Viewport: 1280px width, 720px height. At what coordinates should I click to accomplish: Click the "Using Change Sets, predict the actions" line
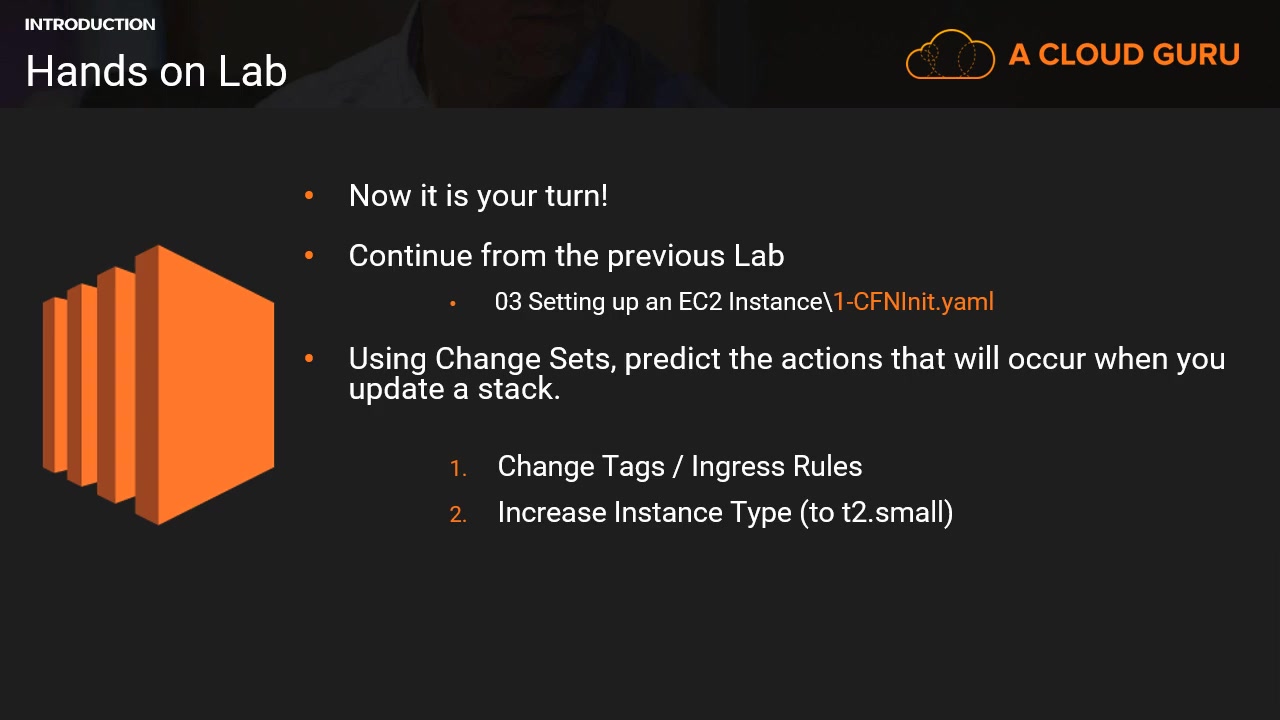(786, 359)
